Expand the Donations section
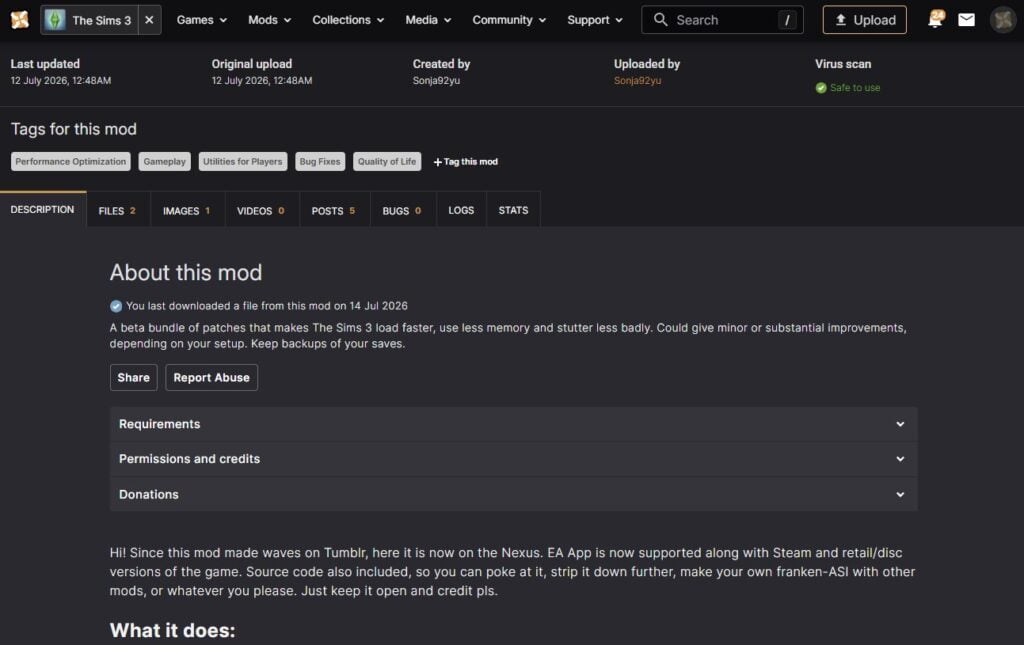1024x645 pixels. tap(513, 494)
